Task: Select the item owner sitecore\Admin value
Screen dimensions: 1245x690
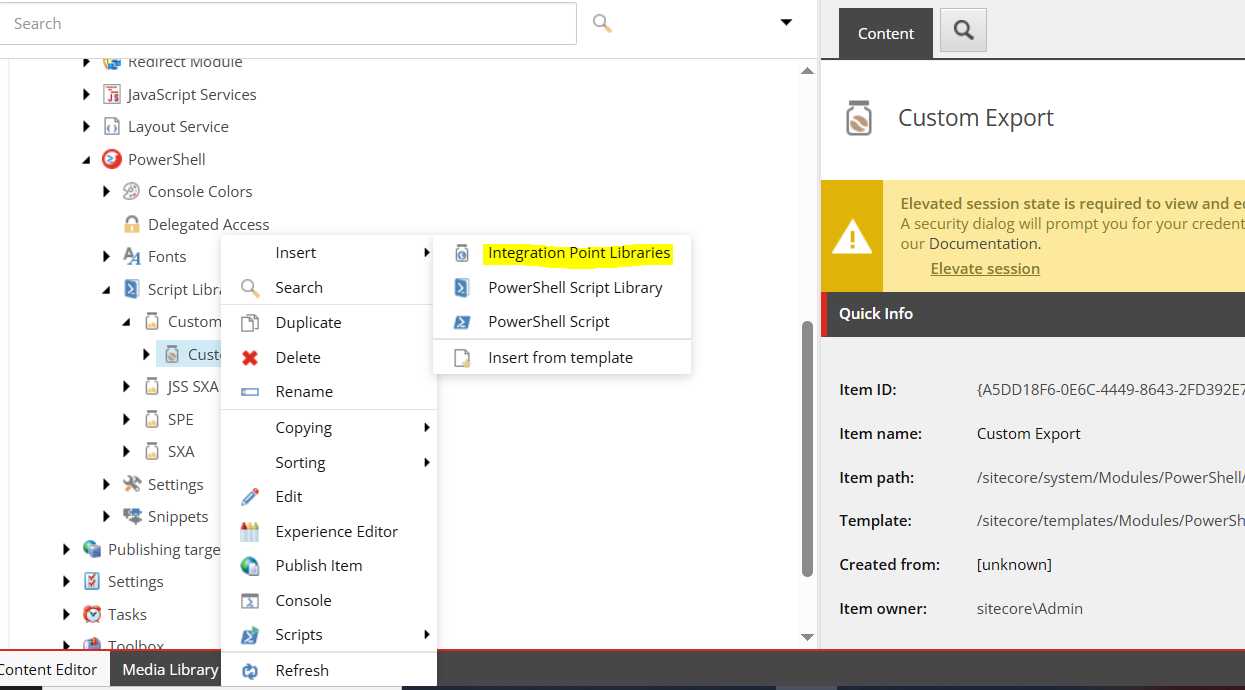Action: click(1029, 608)
